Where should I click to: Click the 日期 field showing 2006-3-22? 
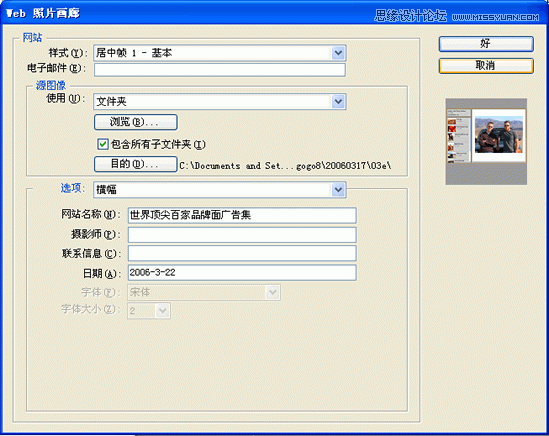(242, 272)
